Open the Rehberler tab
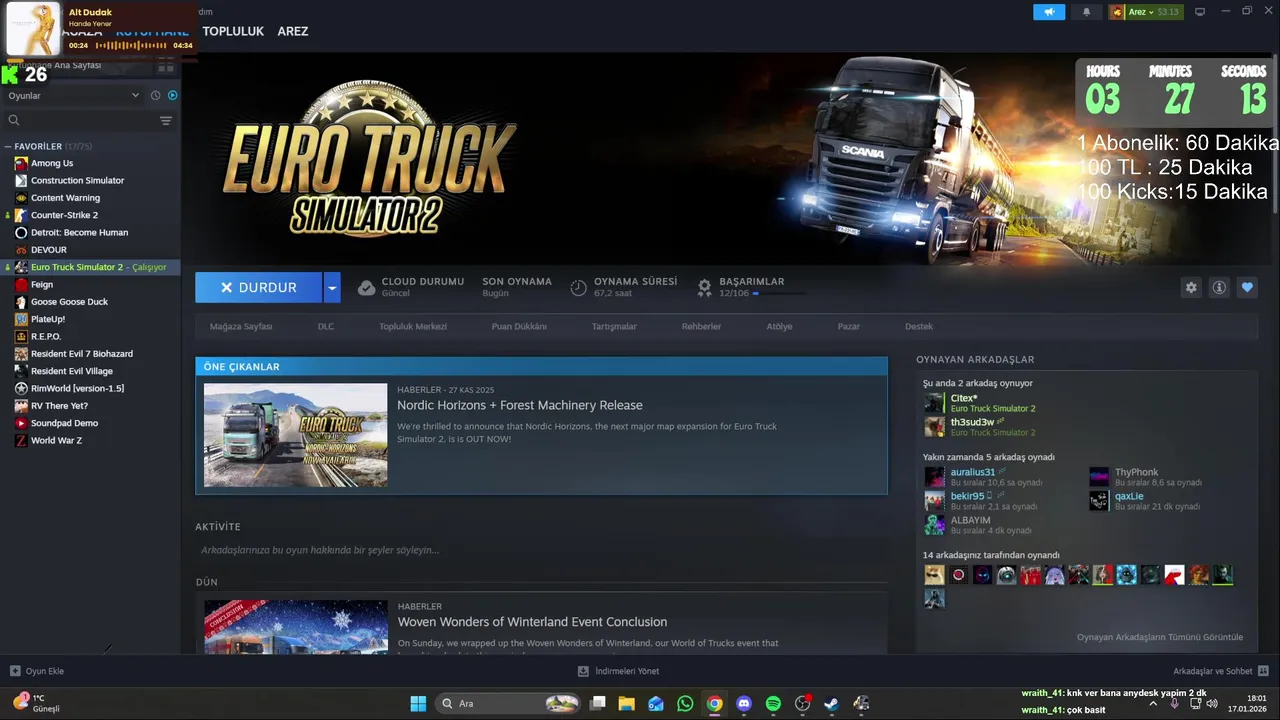The height and width of the screenshot is (720, 1280). click(701, 326)
